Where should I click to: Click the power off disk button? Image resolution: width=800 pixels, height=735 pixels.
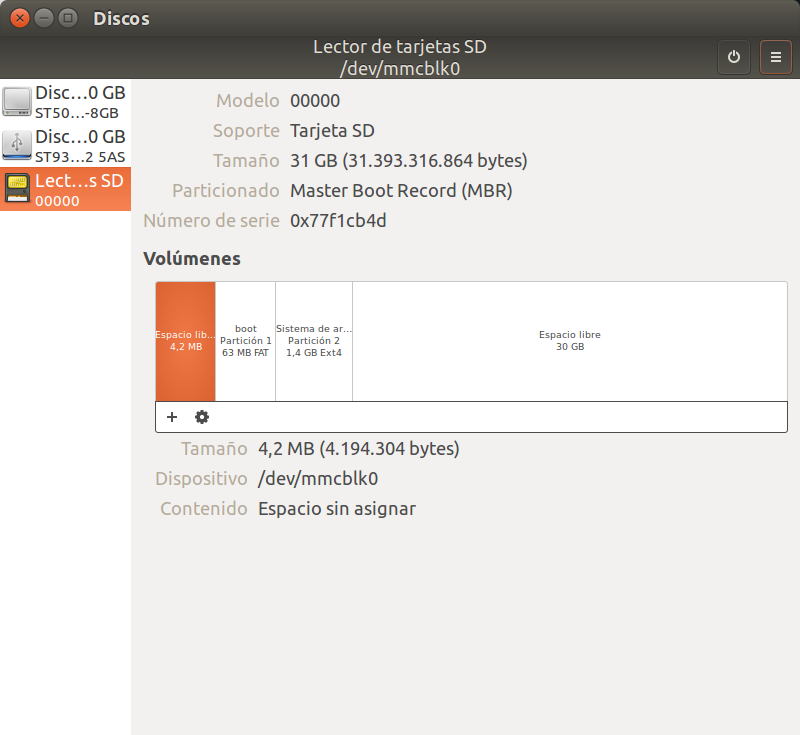[x=734, y=57]
